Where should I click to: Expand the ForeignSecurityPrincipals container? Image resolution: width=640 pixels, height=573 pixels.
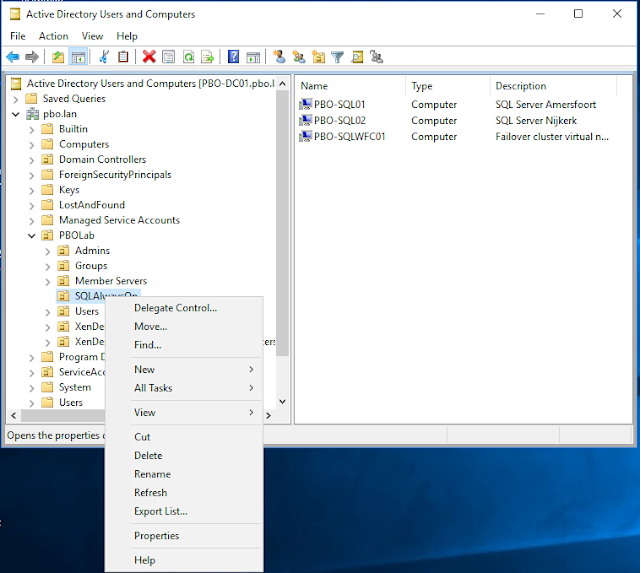(x=31, y=175)
